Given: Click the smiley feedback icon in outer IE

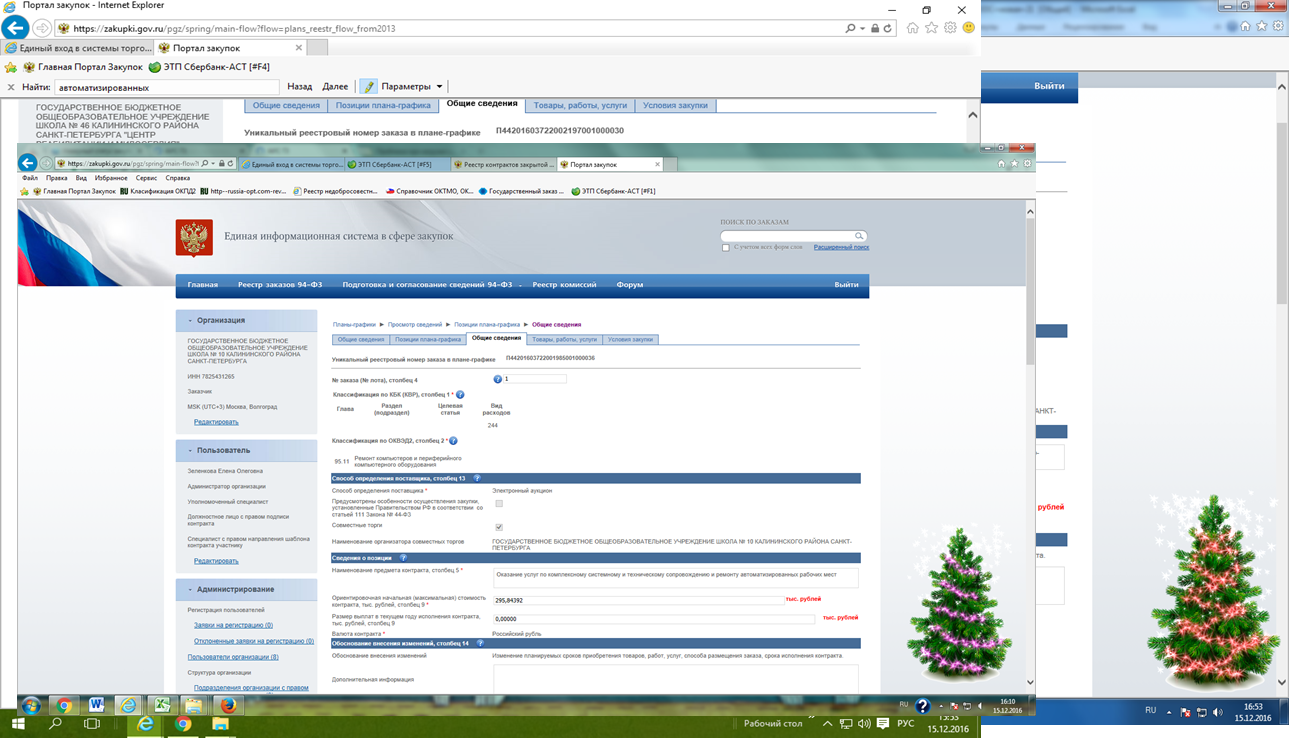Looking at the screenshot, I should click(968, 28).
